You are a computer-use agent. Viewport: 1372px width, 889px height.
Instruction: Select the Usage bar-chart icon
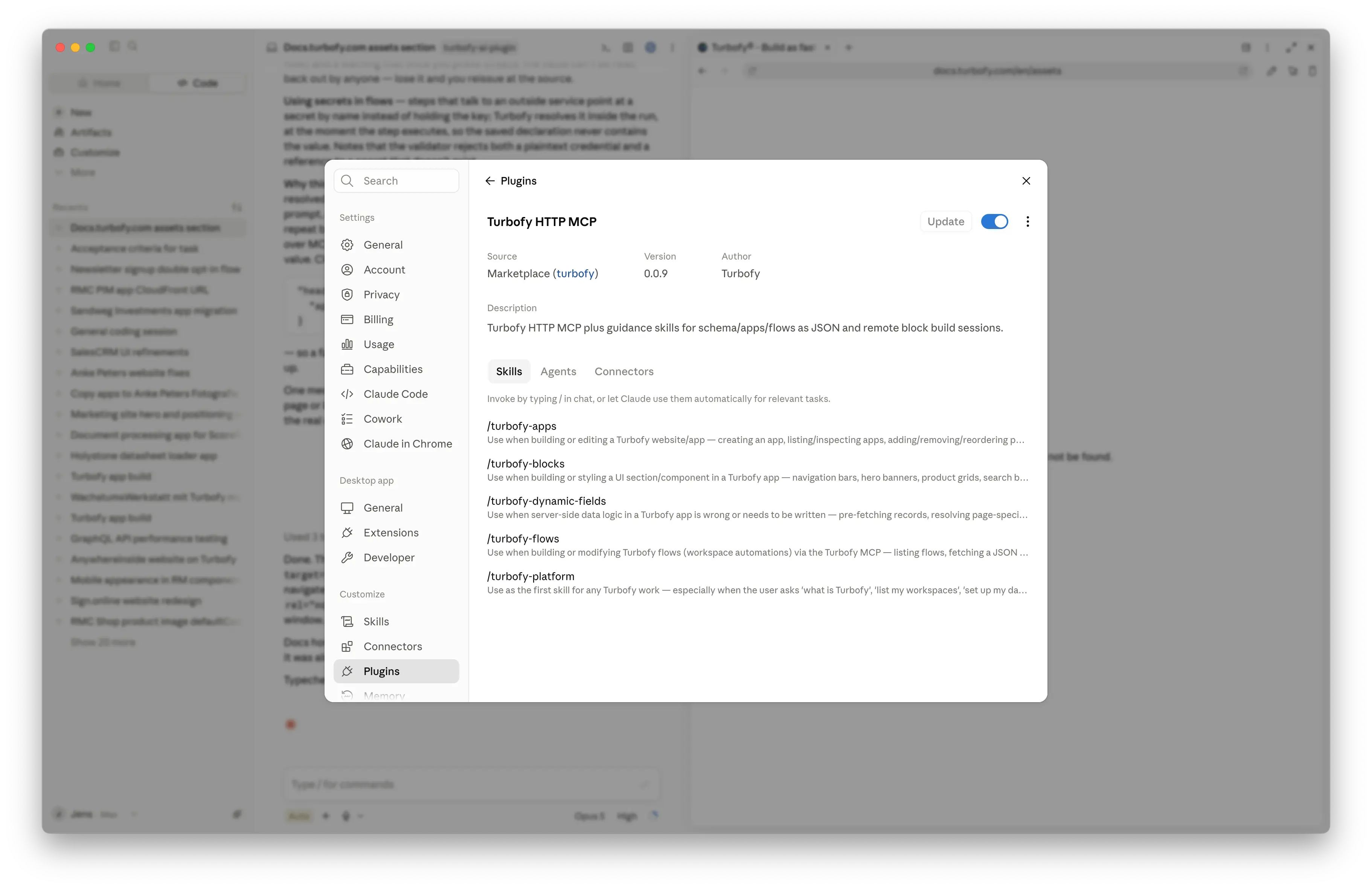pyautogui.click(x=347, y=344)
